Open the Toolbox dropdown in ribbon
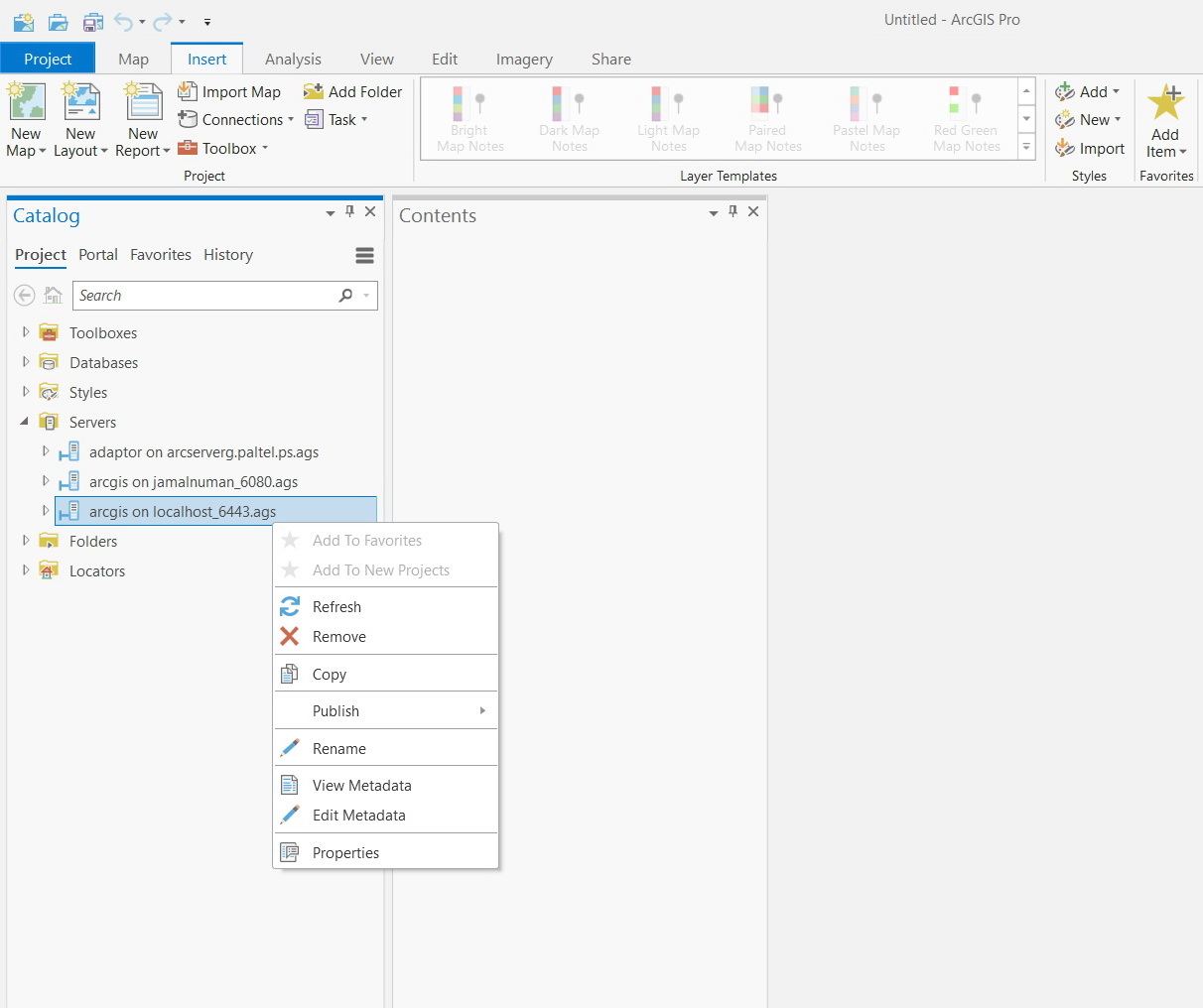 coord(223,148)
